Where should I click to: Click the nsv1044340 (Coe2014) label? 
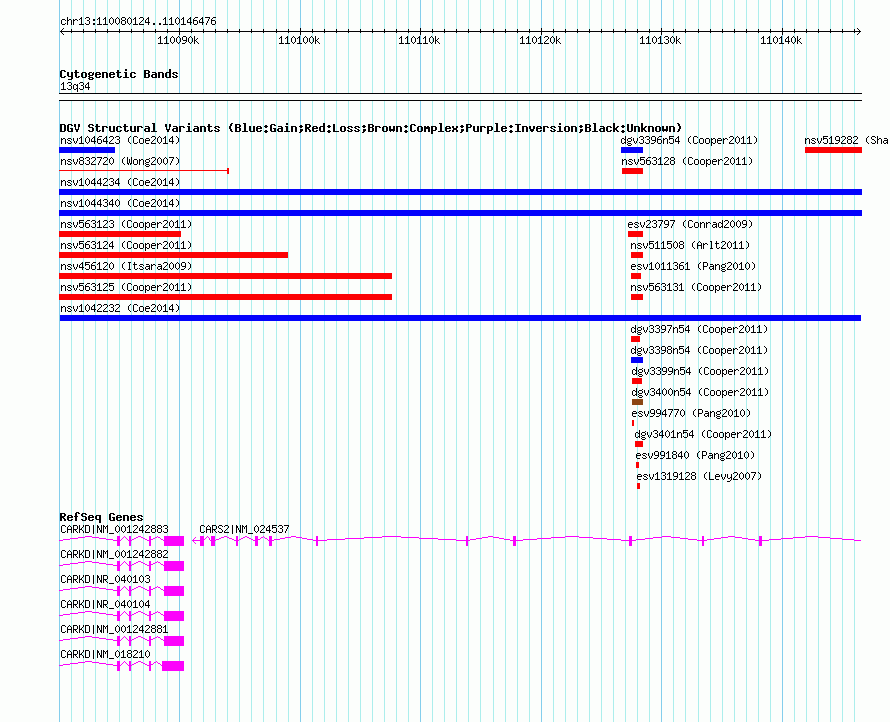point(120,203)
